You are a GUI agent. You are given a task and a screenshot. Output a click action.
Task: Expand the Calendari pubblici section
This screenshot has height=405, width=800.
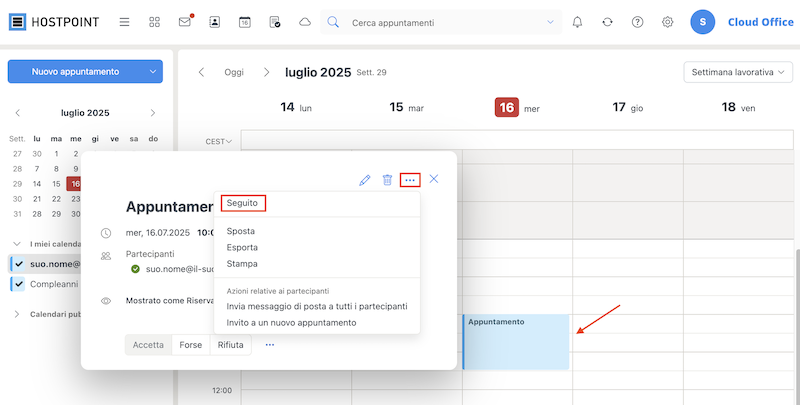click(17, 314)
